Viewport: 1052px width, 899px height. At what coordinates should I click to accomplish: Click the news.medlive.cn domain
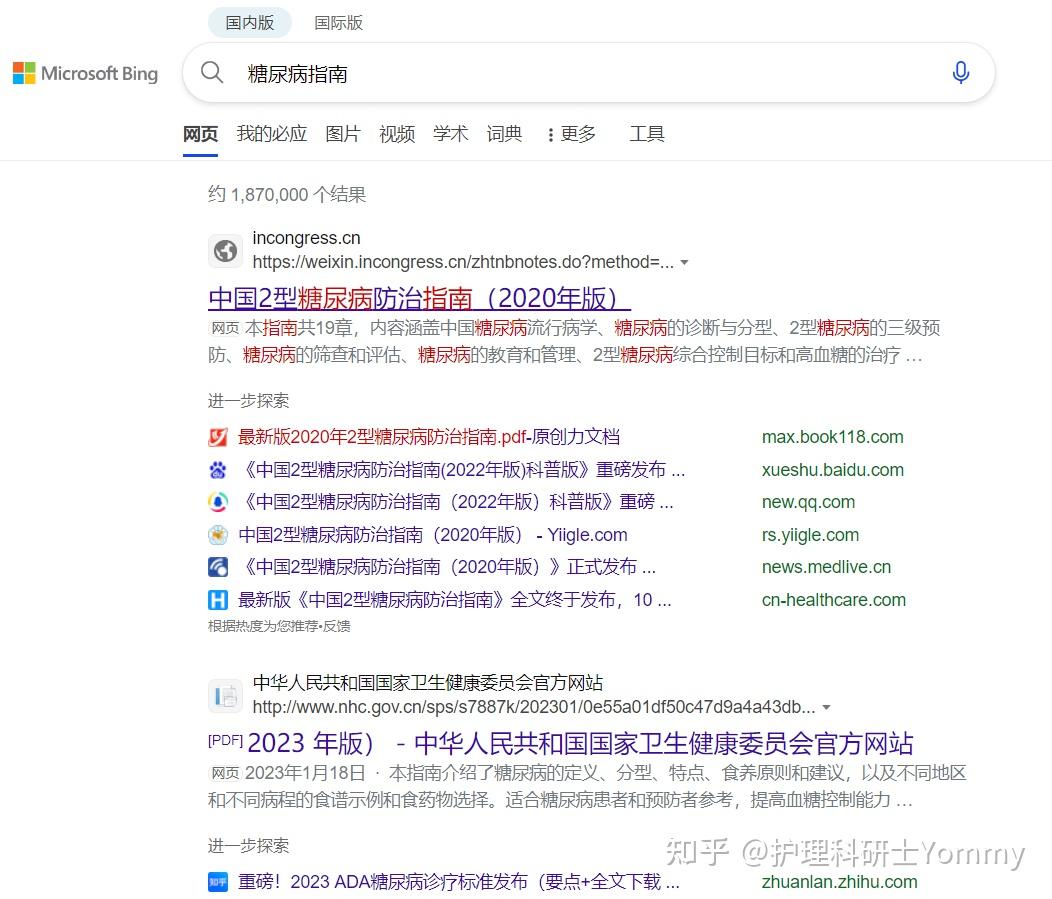[827, 567]
